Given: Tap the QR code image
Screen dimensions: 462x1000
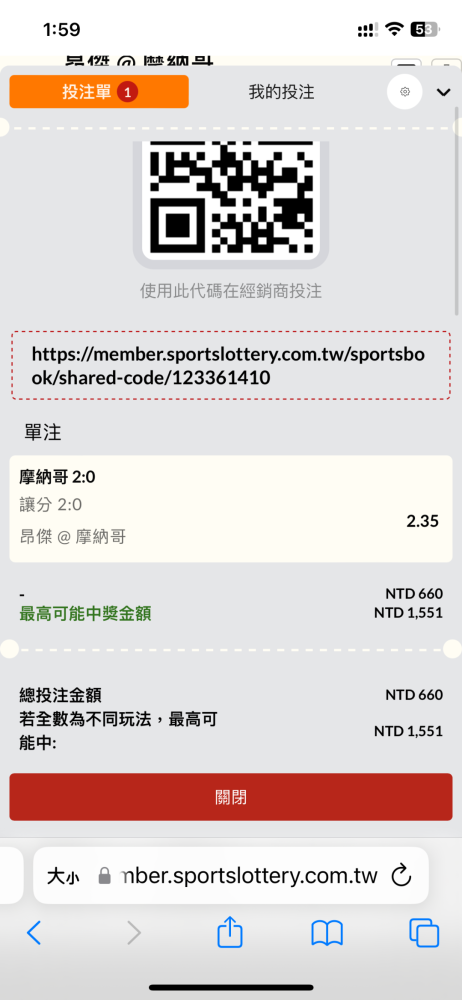Looking at the screenshot, I should click(230, 198).
